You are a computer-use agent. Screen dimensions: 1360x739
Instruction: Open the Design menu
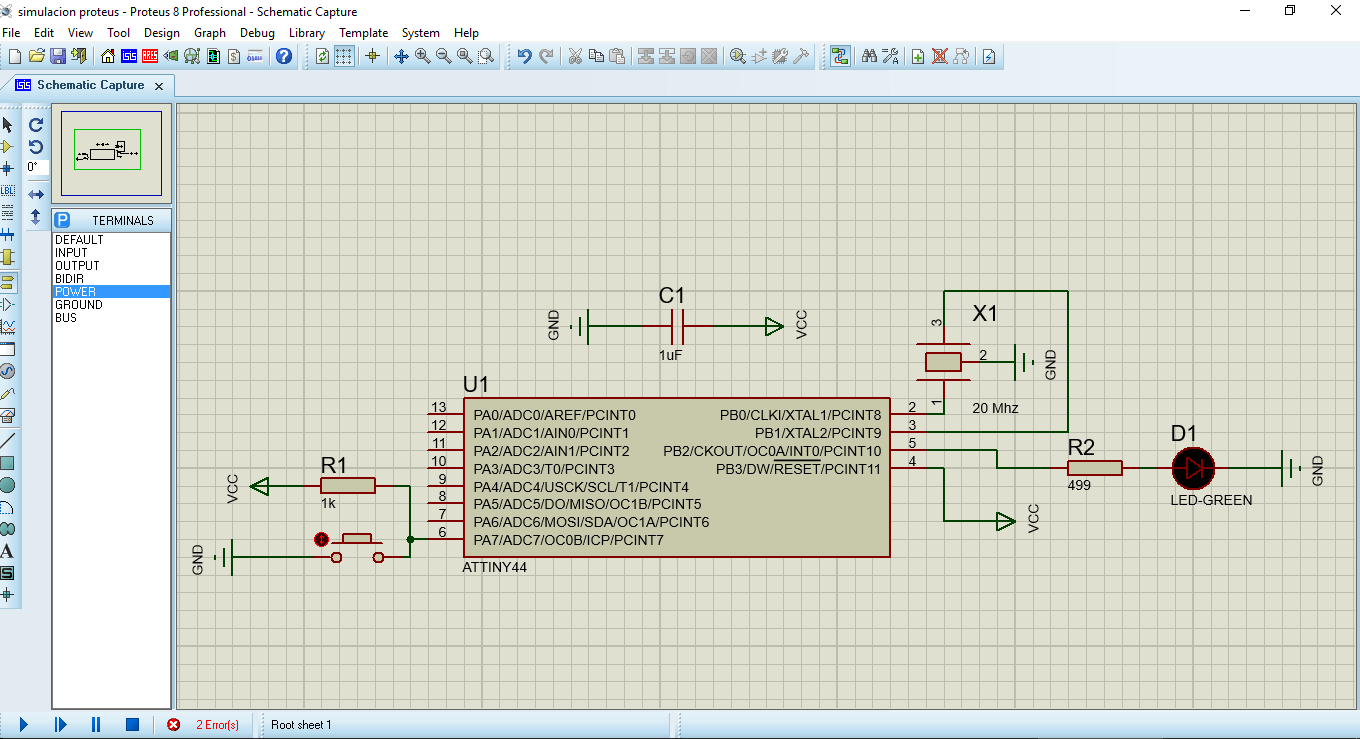point(162,33)
